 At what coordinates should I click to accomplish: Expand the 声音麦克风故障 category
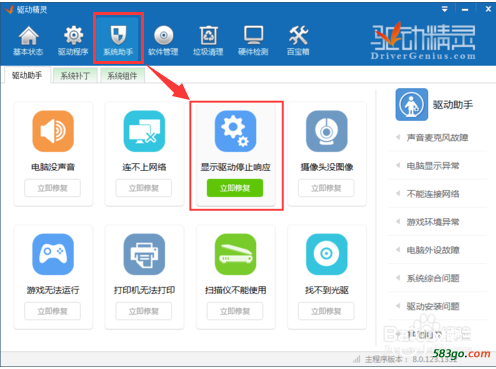[437, 137]
